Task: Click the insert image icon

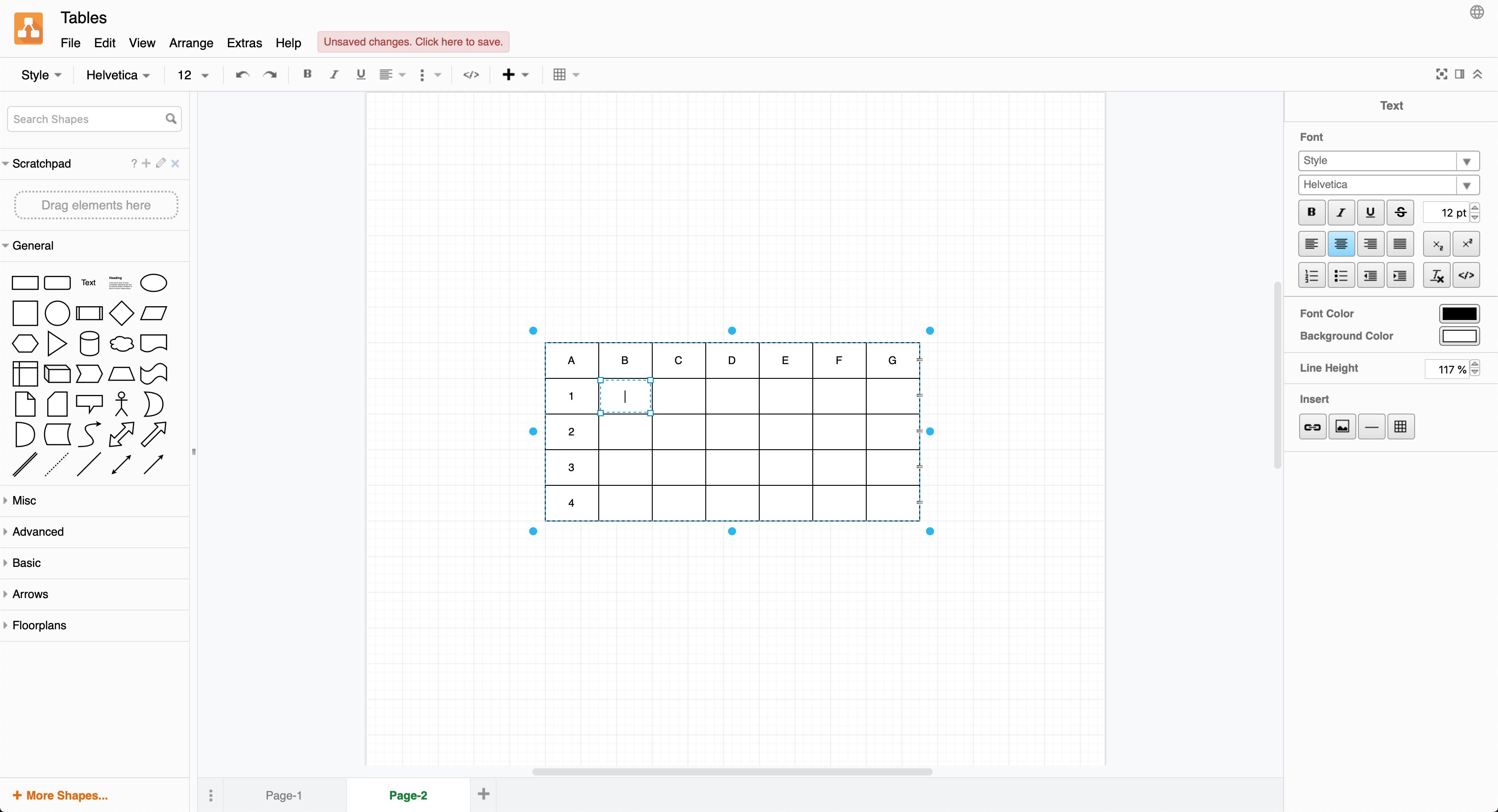Action: [x=1342, y=426]
